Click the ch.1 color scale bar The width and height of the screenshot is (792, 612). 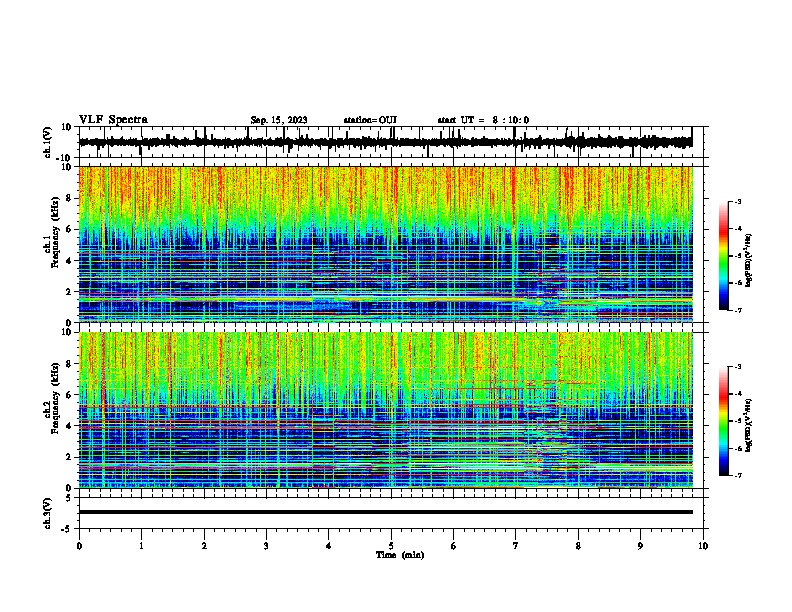point(723,256)
